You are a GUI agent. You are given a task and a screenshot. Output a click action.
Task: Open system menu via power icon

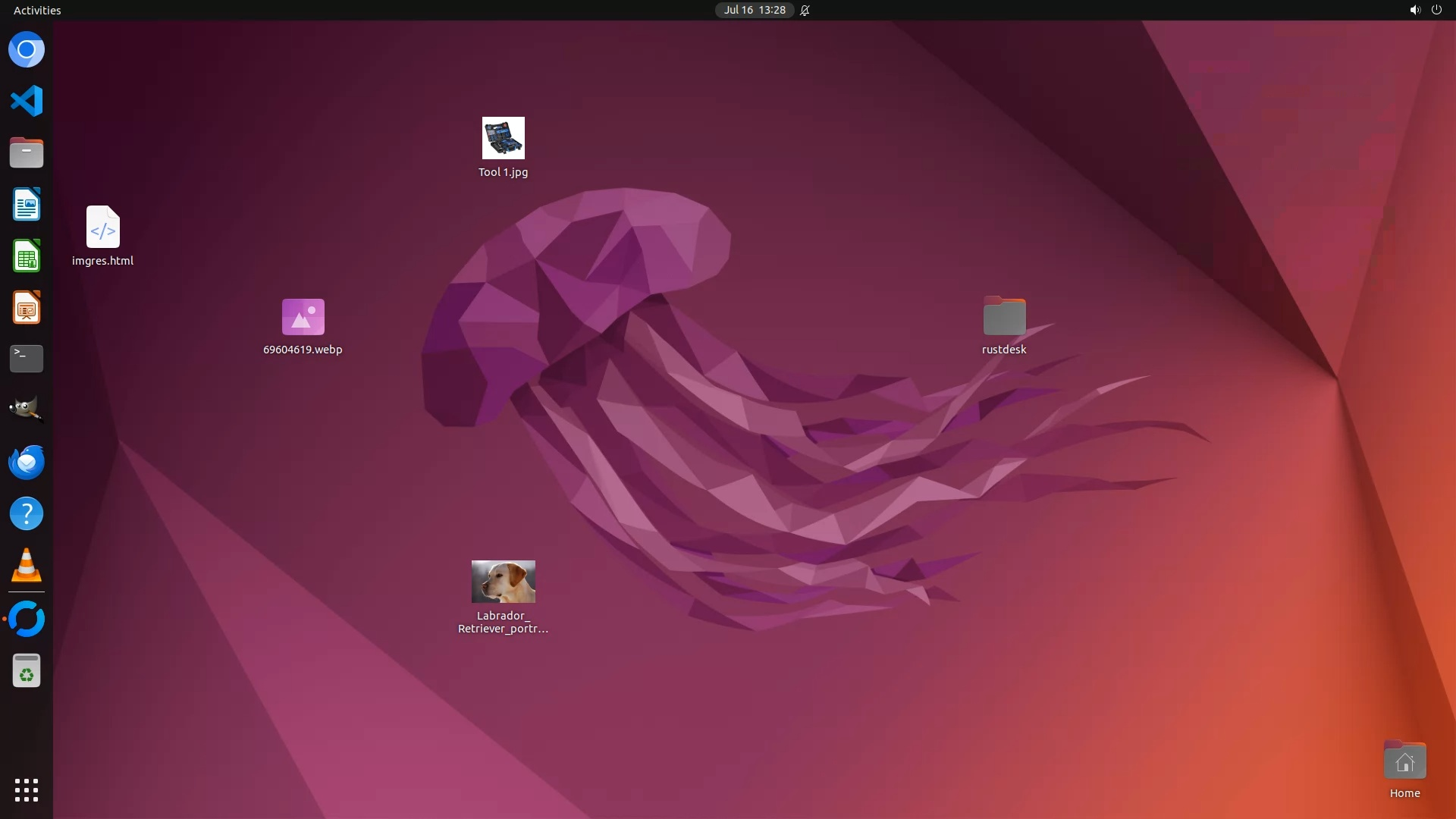point(1436,10)
